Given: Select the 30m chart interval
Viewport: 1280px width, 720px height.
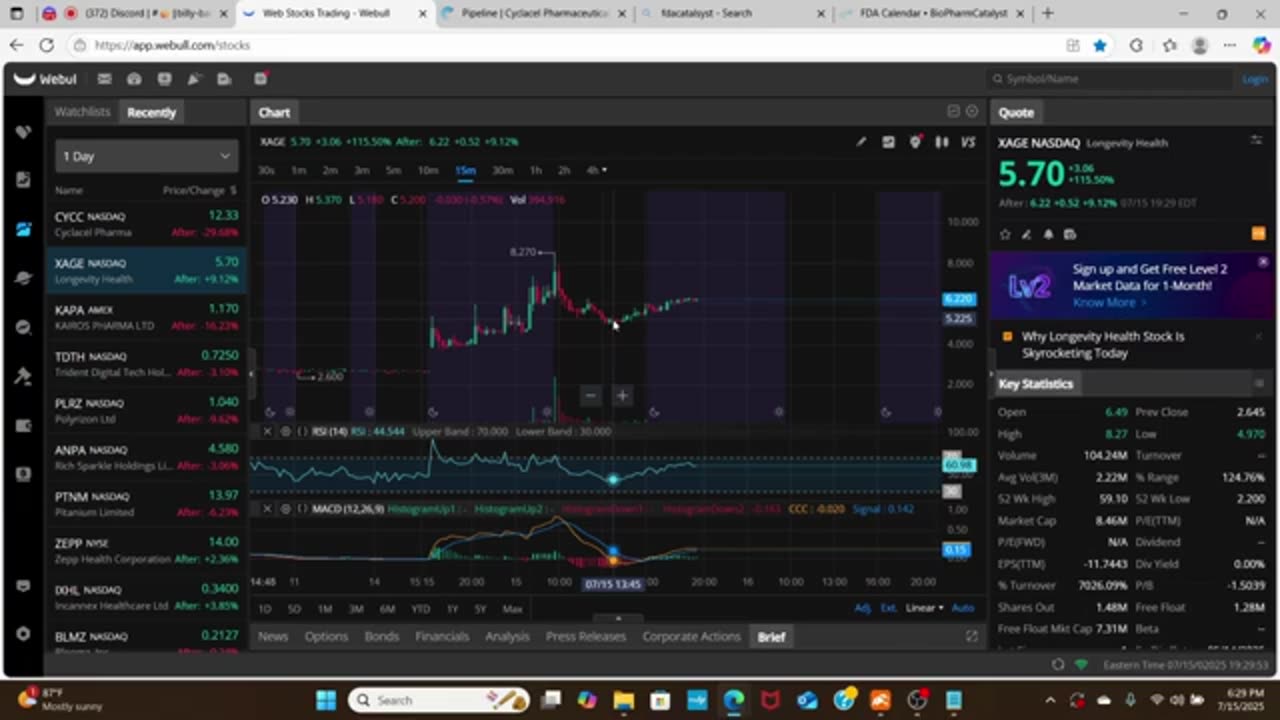Looking at the screenshot, I should (x=502, y=171).
